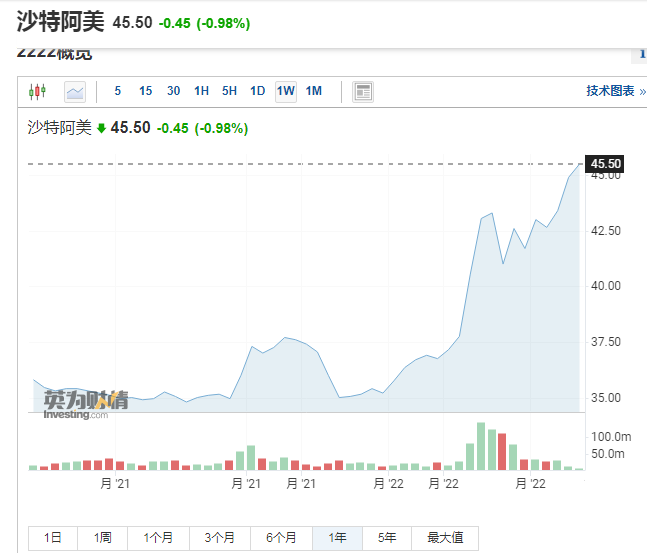Image resolution: width=647 pixels, height=553 pixels.
Task: Choose the 1日 time range
Action: pyautogui.click(x=53, y=538)
